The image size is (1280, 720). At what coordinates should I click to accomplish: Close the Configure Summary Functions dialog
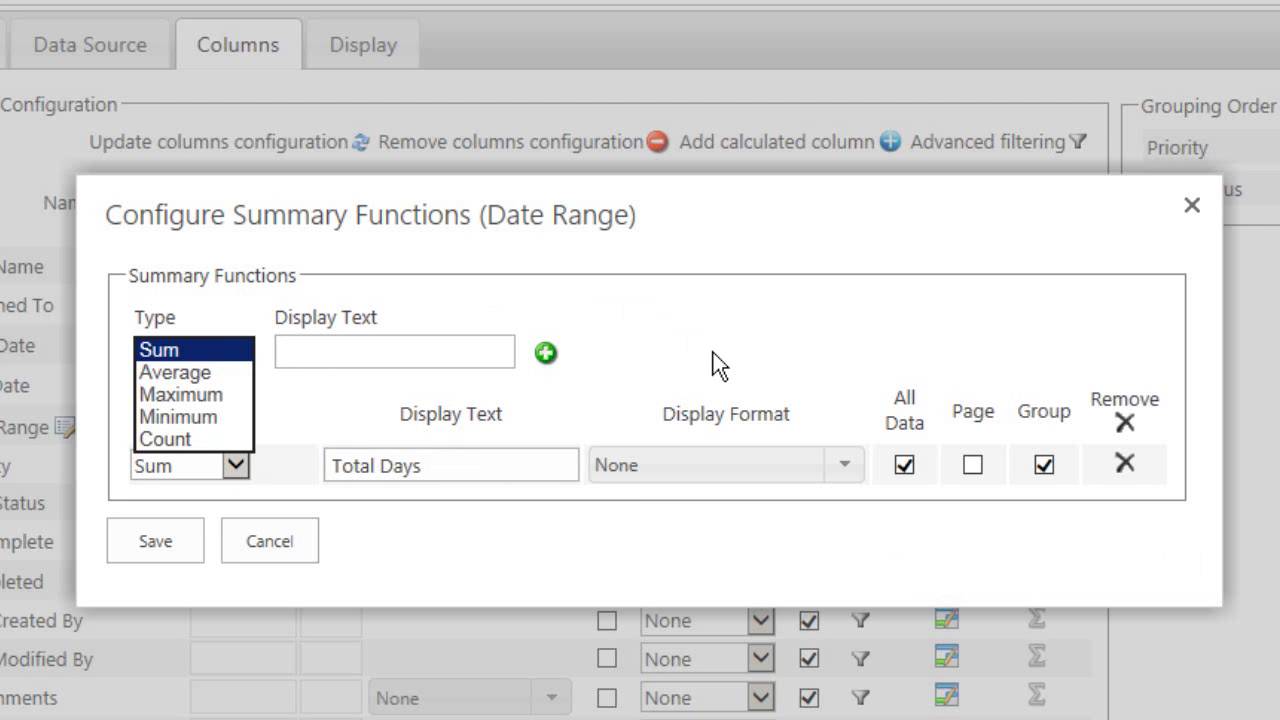click(x=1192, y=205)
